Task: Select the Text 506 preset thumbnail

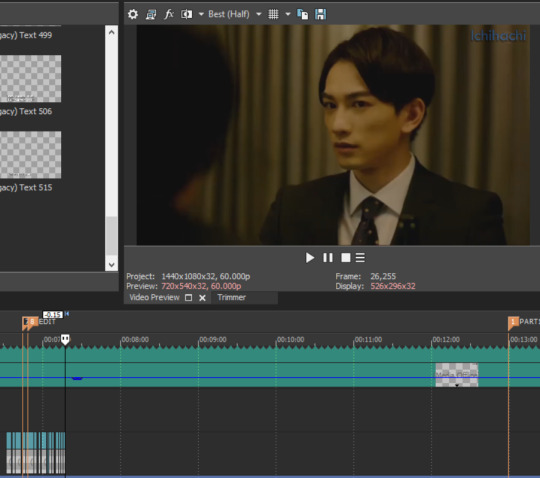Action: 30,79
